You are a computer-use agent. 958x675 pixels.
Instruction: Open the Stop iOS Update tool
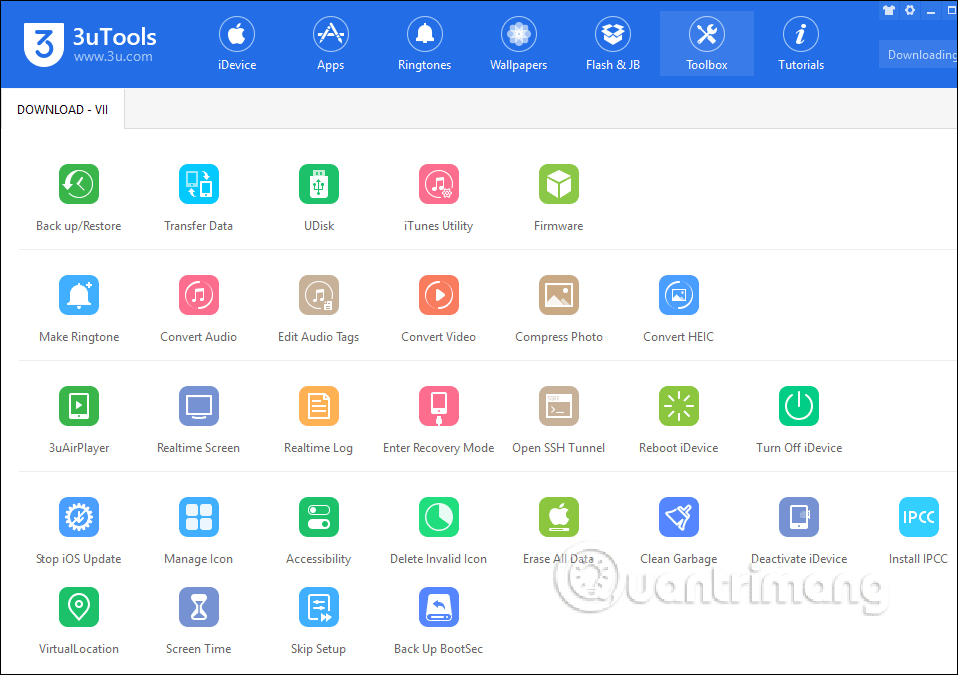coord(79,517)
